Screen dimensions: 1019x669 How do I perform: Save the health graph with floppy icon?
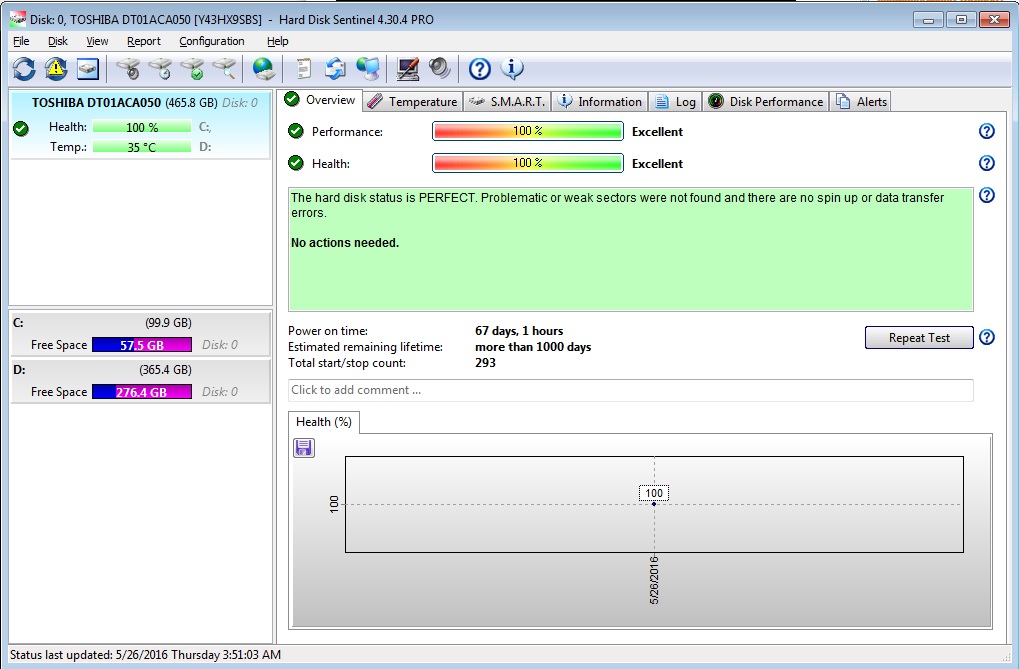pyautogui.click(x=304, y=448)
